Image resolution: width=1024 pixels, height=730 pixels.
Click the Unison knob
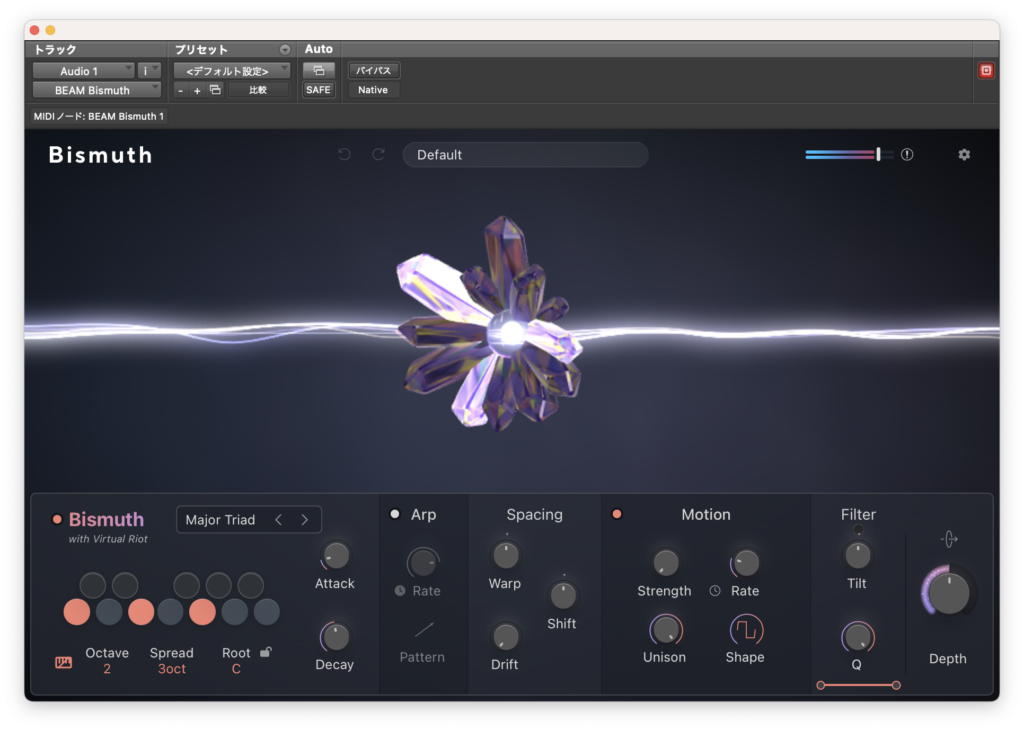coord(665,630)
